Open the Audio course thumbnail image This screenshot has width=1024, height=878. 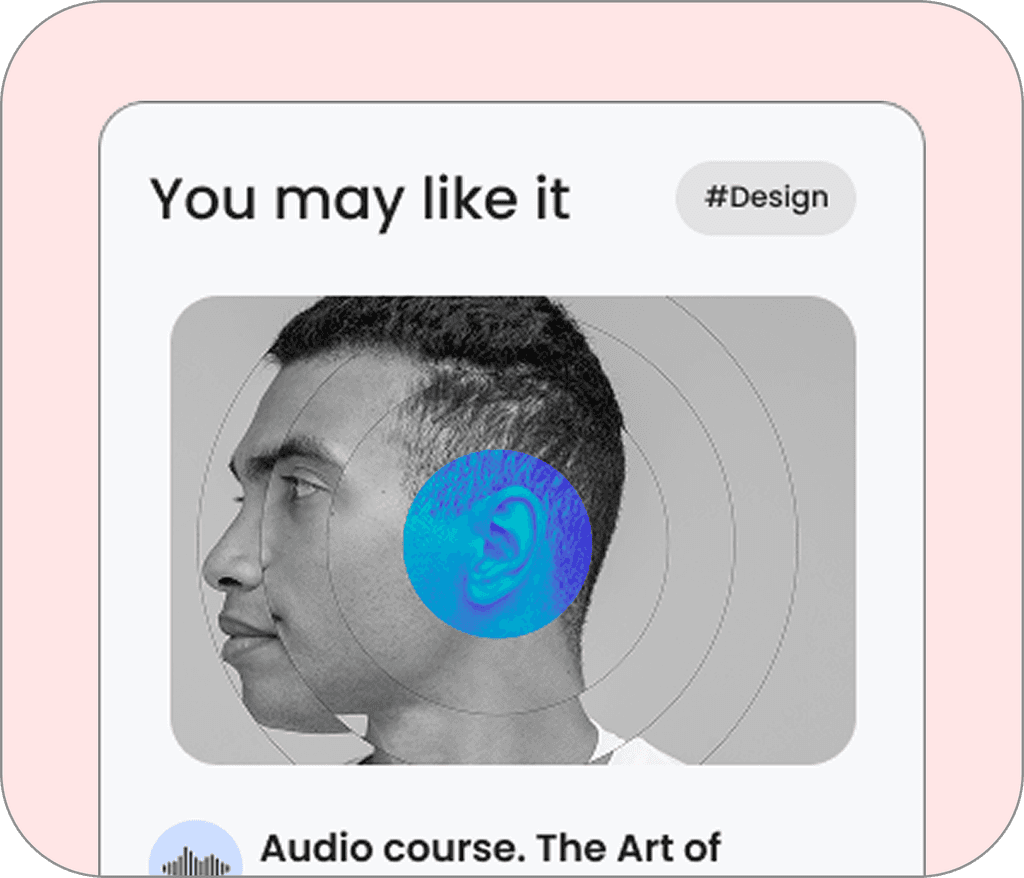click(513, 530)
